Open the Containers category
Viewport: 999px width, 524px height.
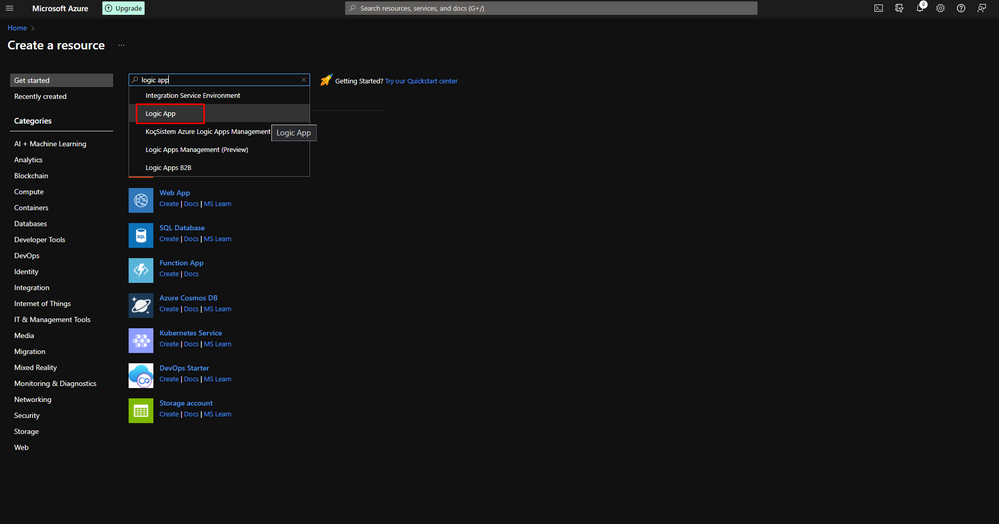pyautogui.click(x=31, y=208)
